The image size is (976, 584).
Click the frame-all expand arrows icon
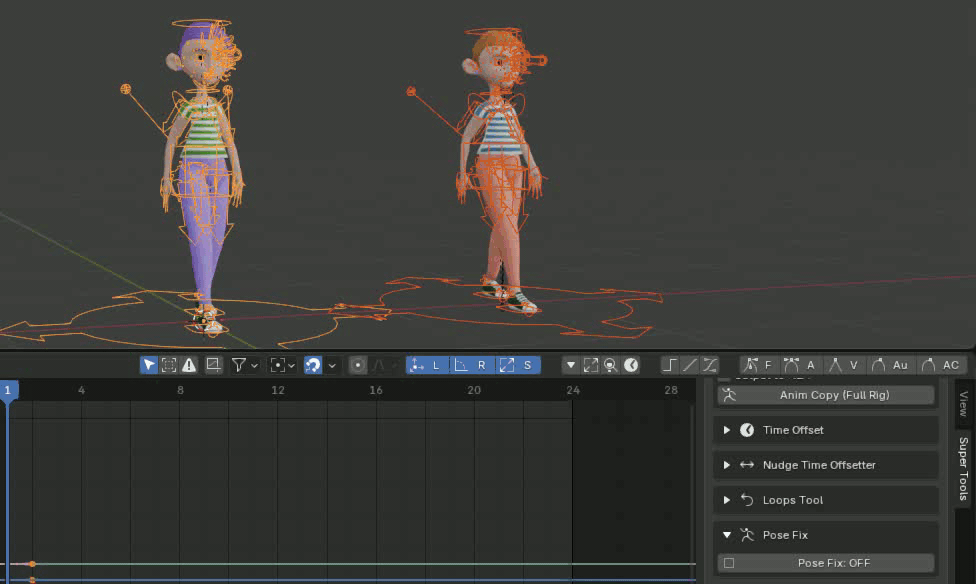click(591, 365)
